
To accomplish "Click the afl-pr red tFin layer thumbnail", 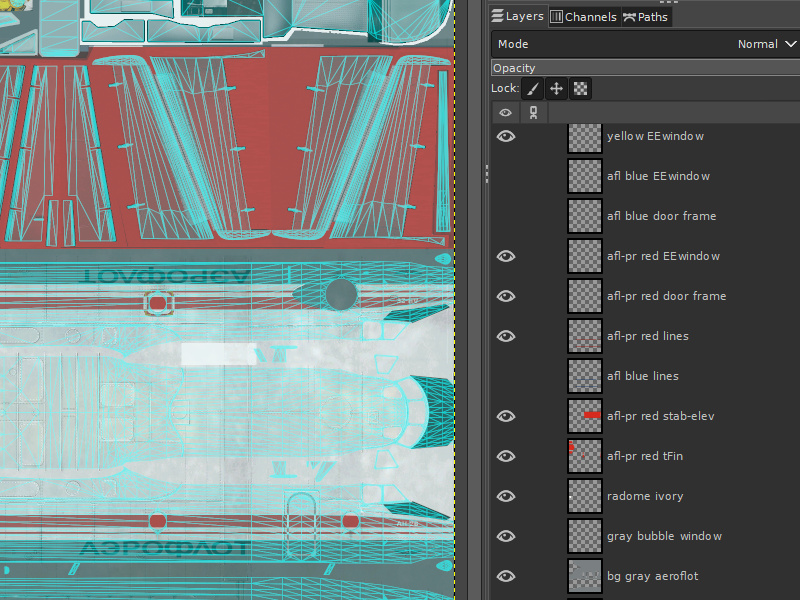I will coord(584,456).
